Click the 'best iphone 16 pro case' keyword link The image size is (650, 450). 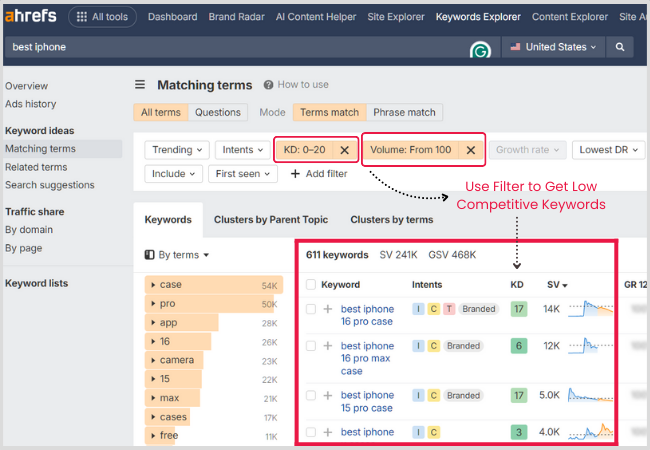[367, 315]
